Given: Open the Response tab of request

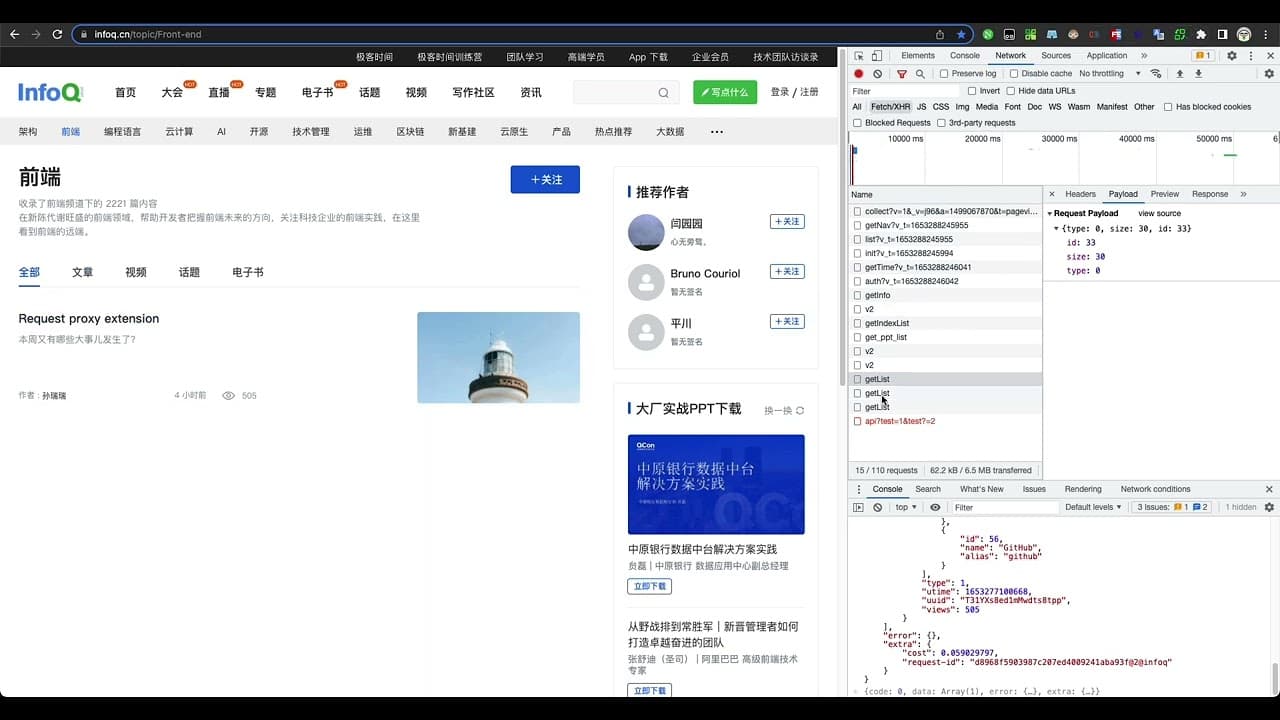Looking at the screenshot, I should [x=1210, y=194].
